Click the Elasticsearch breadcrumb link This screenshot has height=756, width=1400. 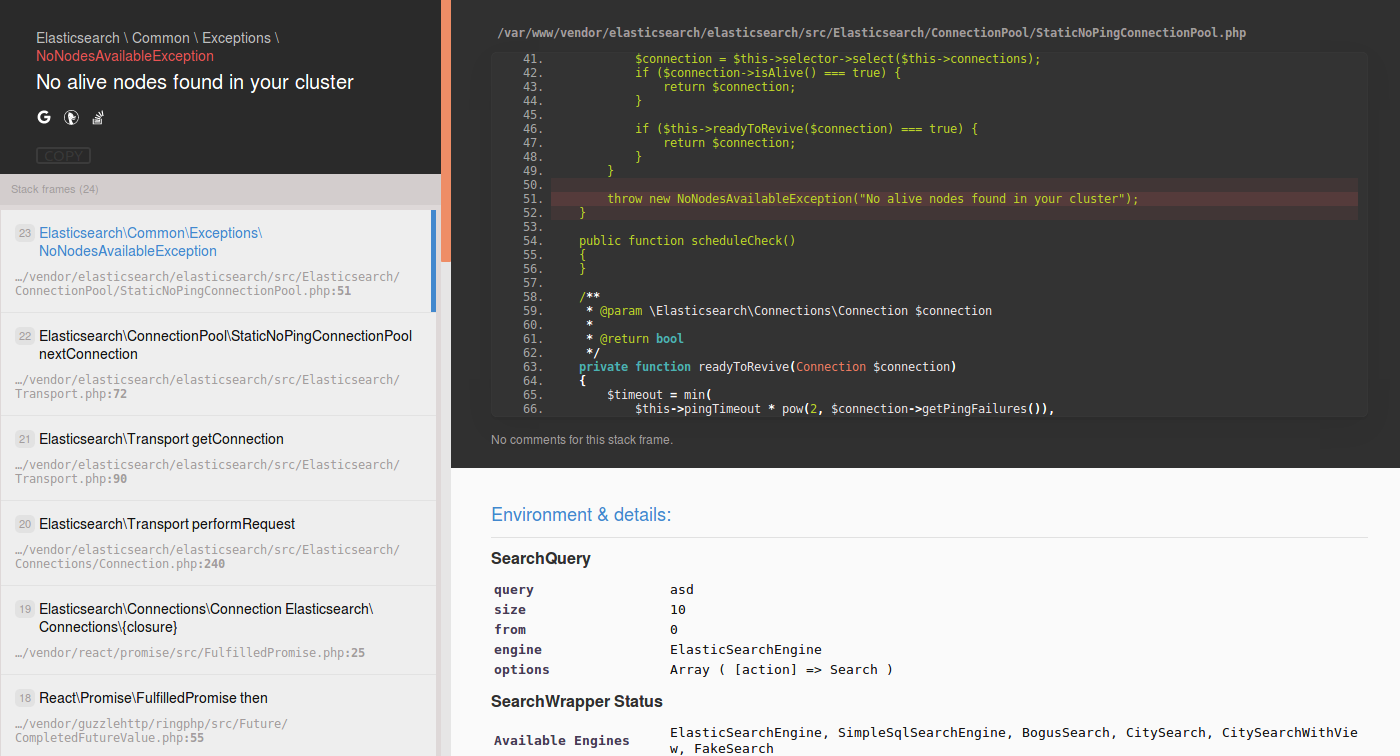coord(78,37)
